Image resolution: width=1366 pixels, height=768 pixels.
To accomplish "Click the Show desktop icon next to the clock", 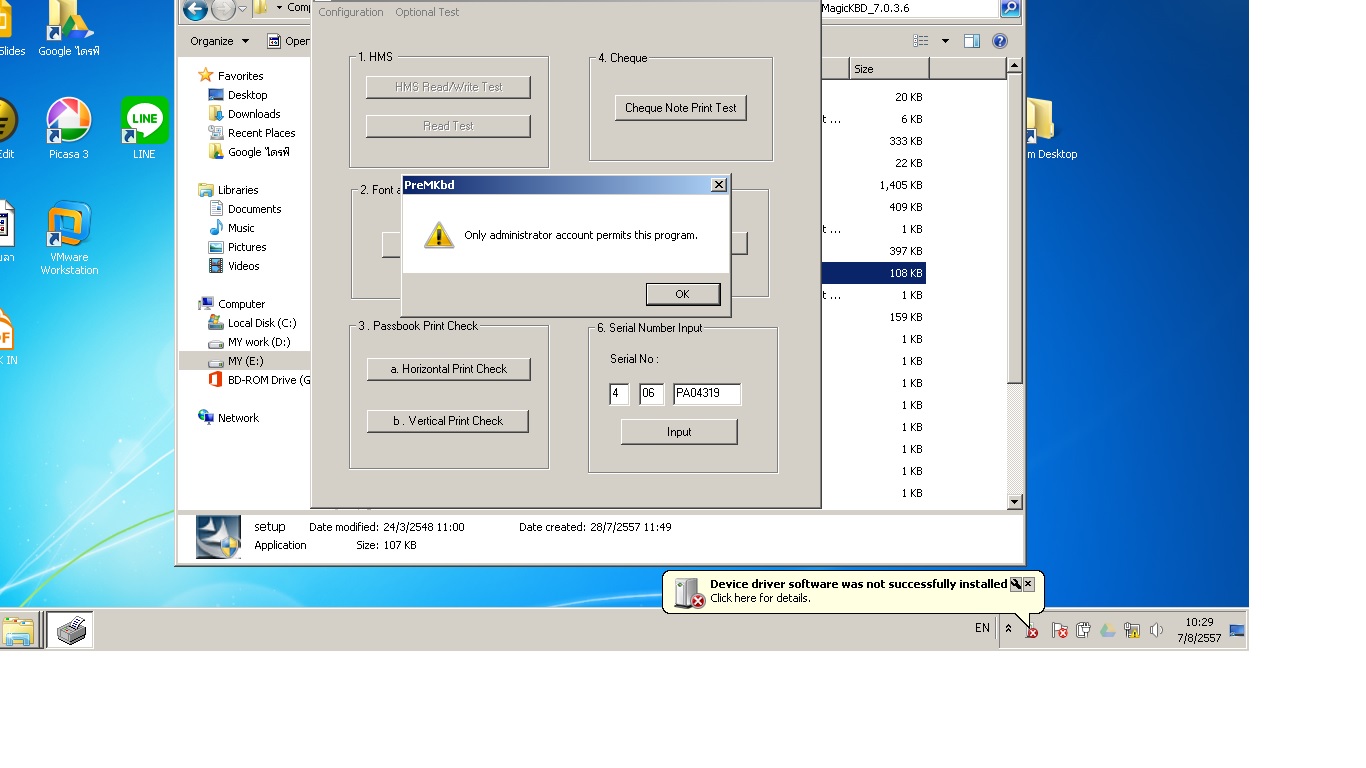I will click(1237, 630).
